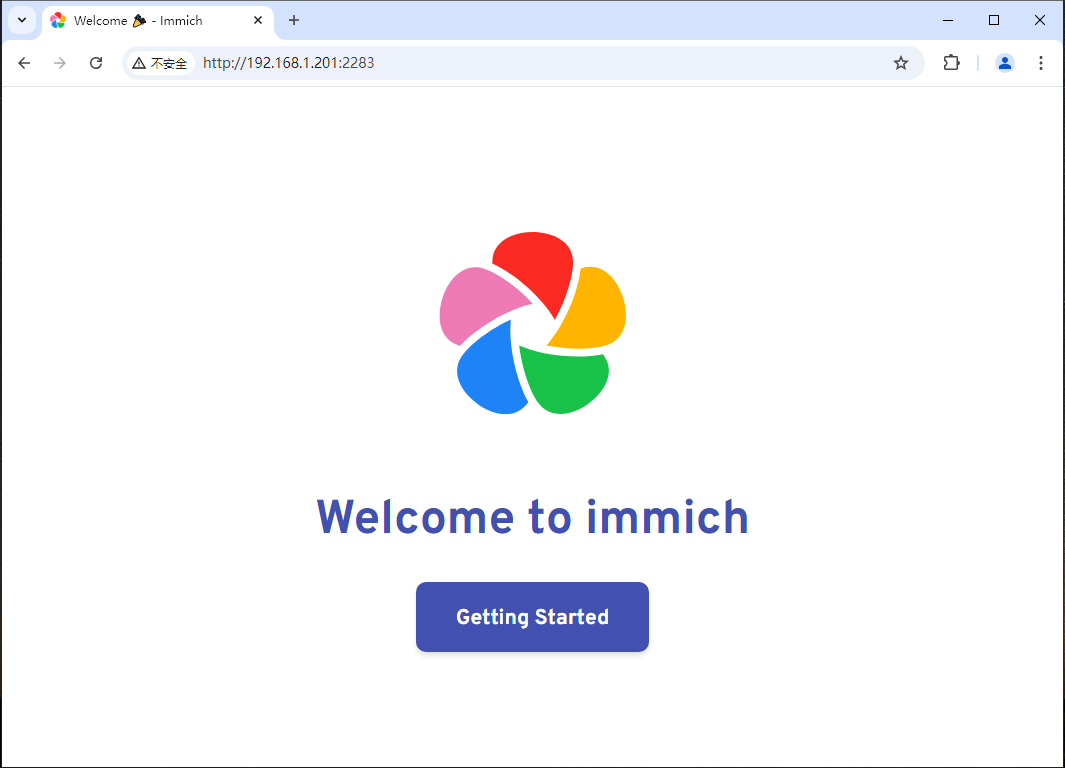Screen dimensions: 1065x768
Task: Open Chrome three-dot menu
Action: pyautogui.click(x=1041, y=63)
